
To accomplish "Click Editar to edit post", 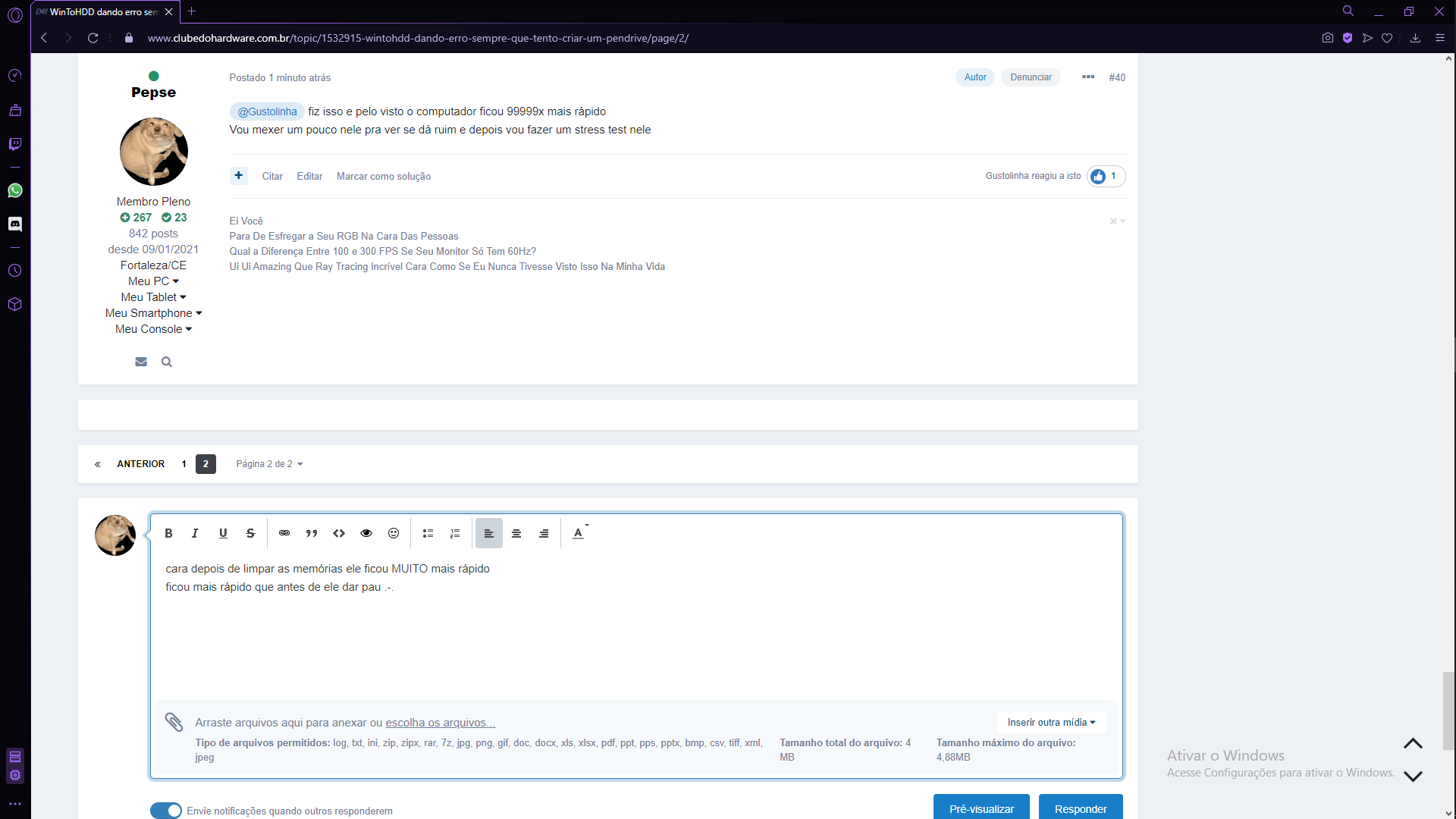I will click(309, 177).
